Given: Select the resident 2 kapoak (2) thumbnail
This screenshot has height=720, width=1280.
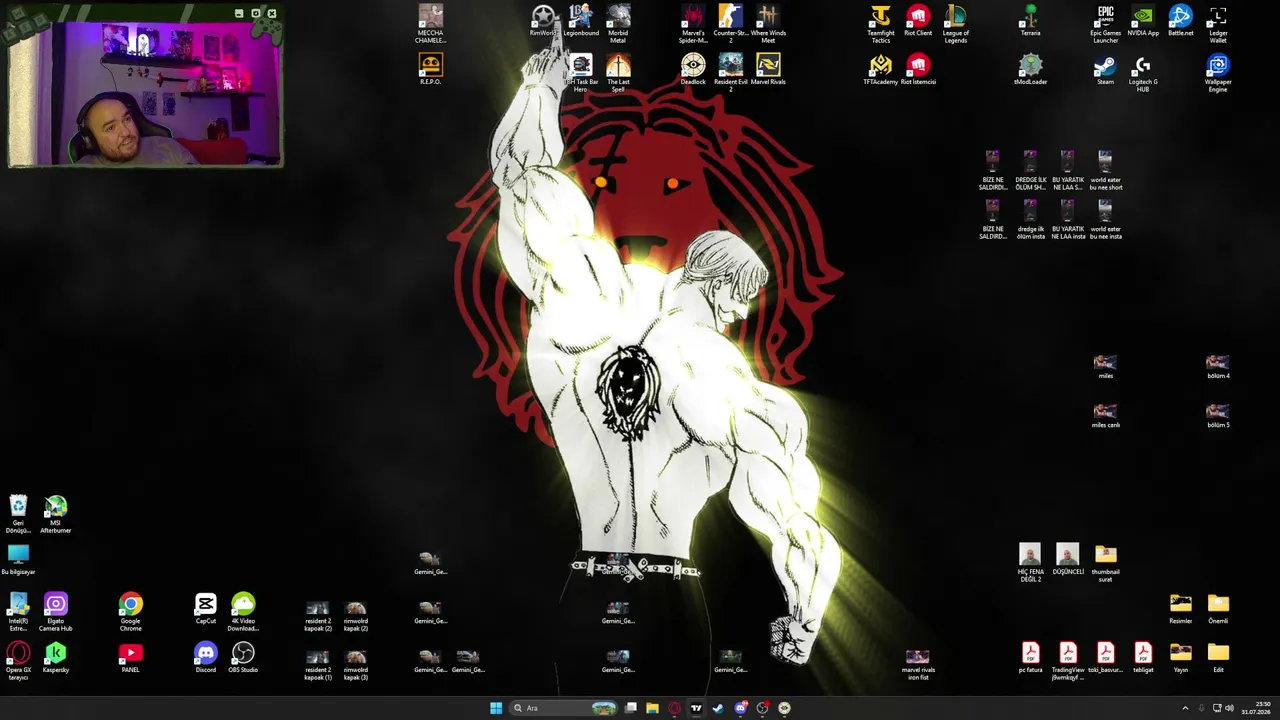Looking at the screenshot, I should point(318,615).
